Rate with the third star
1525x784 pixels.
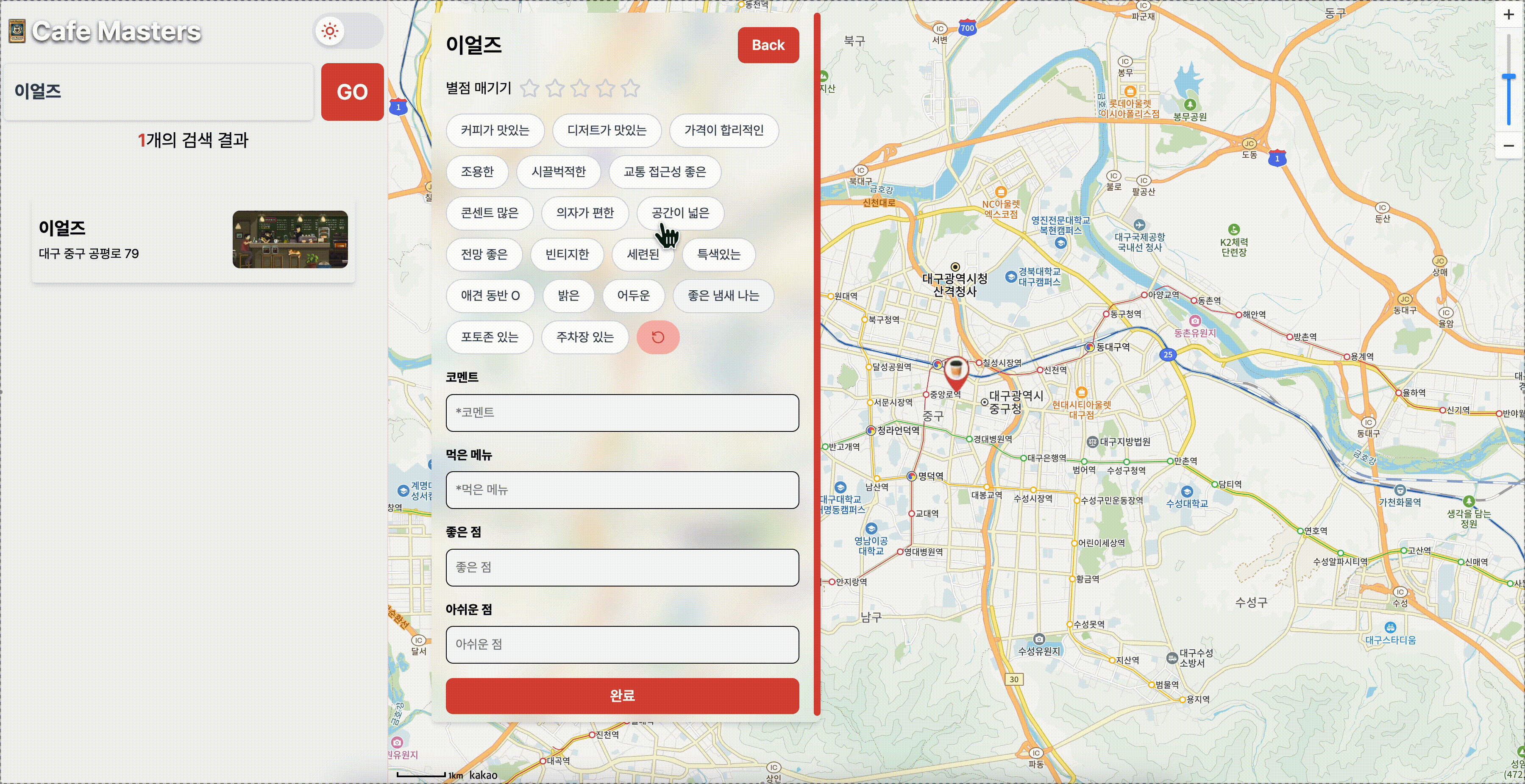pyautogui.click(x=579, y=89)
